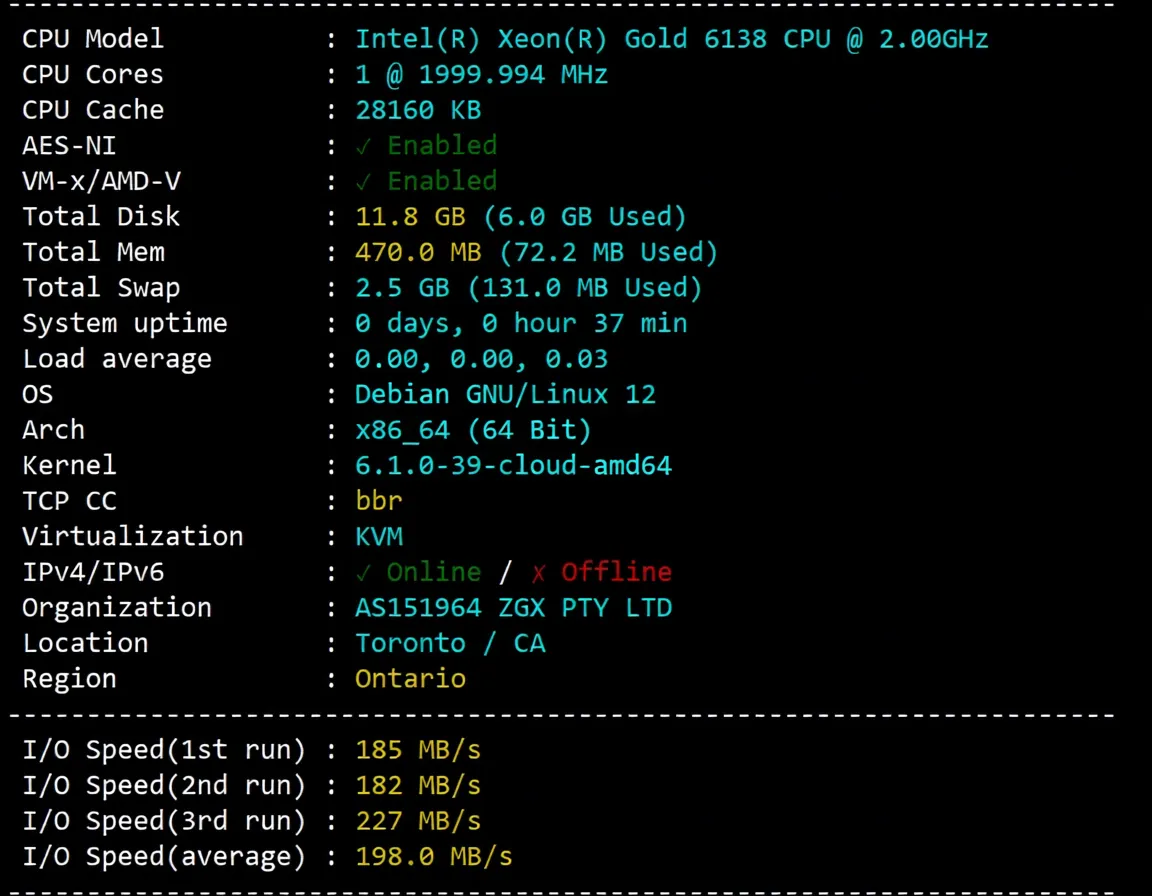This screenshot has width=1152, height=896.
Task: Select the organization AS151964 ZGX PTY LTD
Action: (513, 608)
